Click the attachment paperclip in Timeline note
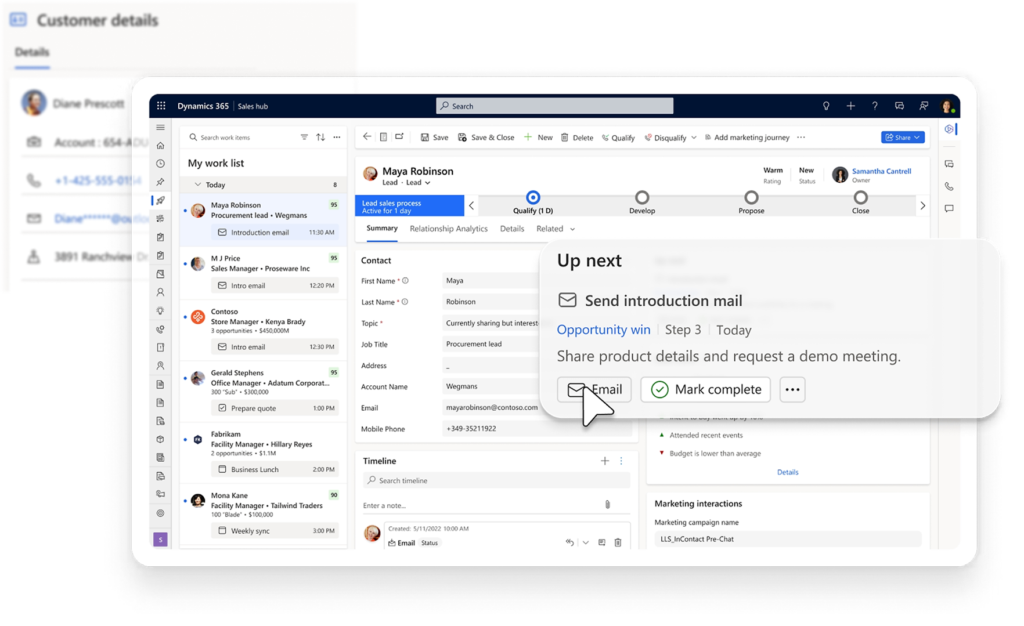The image size is (1024, 626). pyautogui.click(x=607, y=505)
